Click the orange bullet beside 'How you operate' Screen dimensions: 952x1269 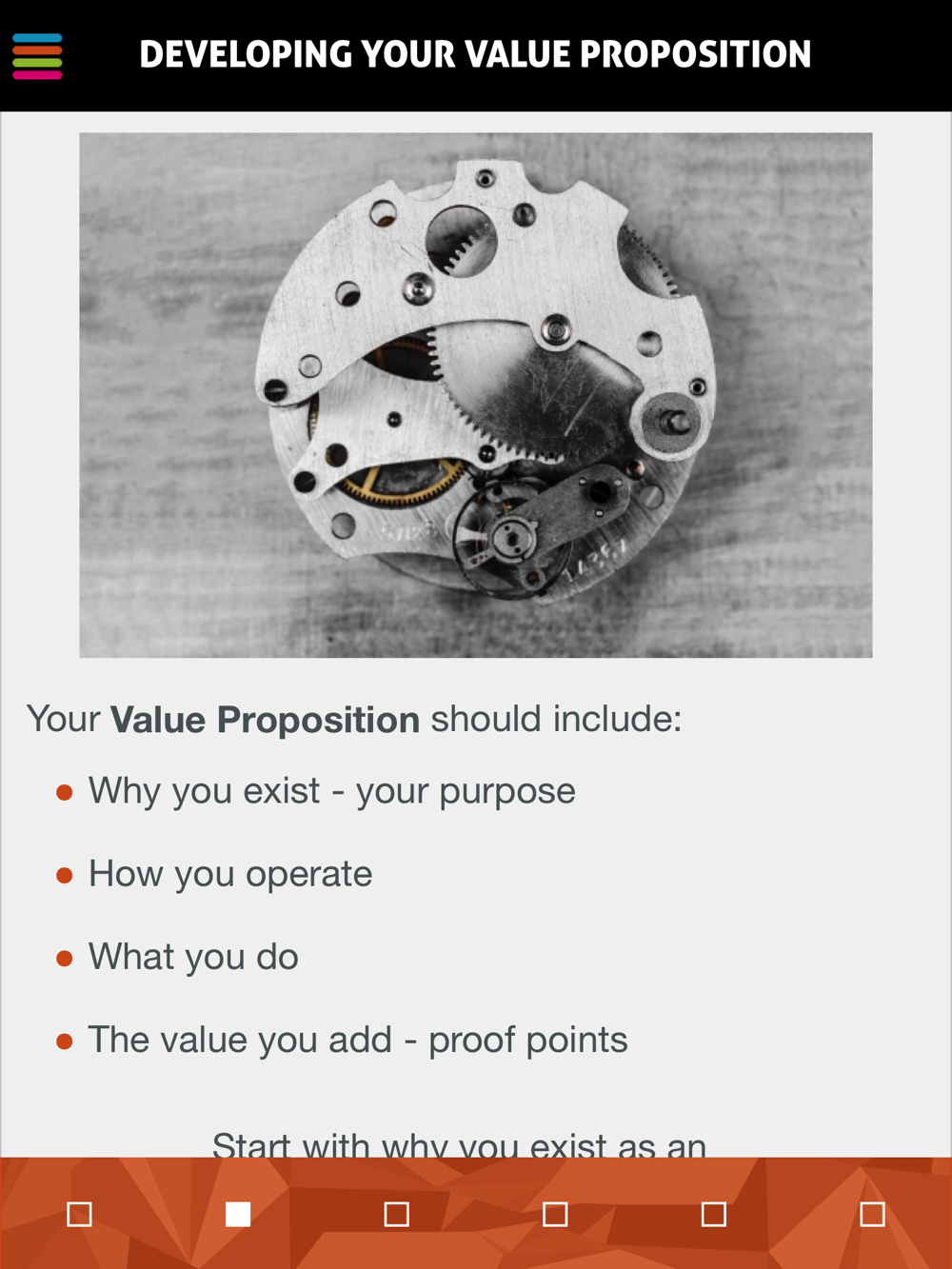[65, 875]
